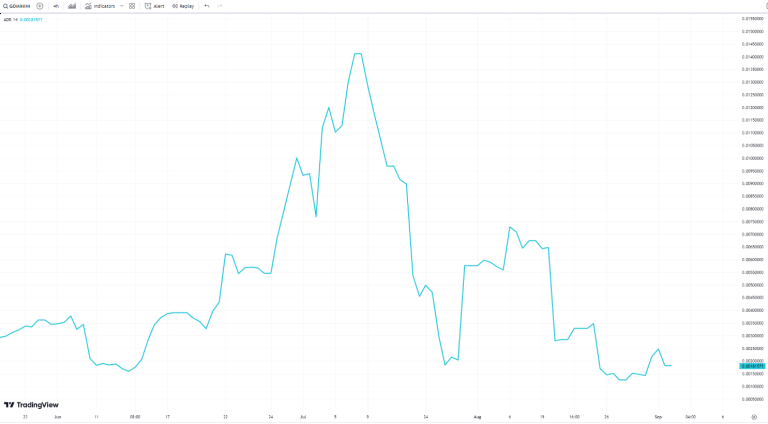
Task: Click the Jul label on time axis
Action: (x=302, y=415)
